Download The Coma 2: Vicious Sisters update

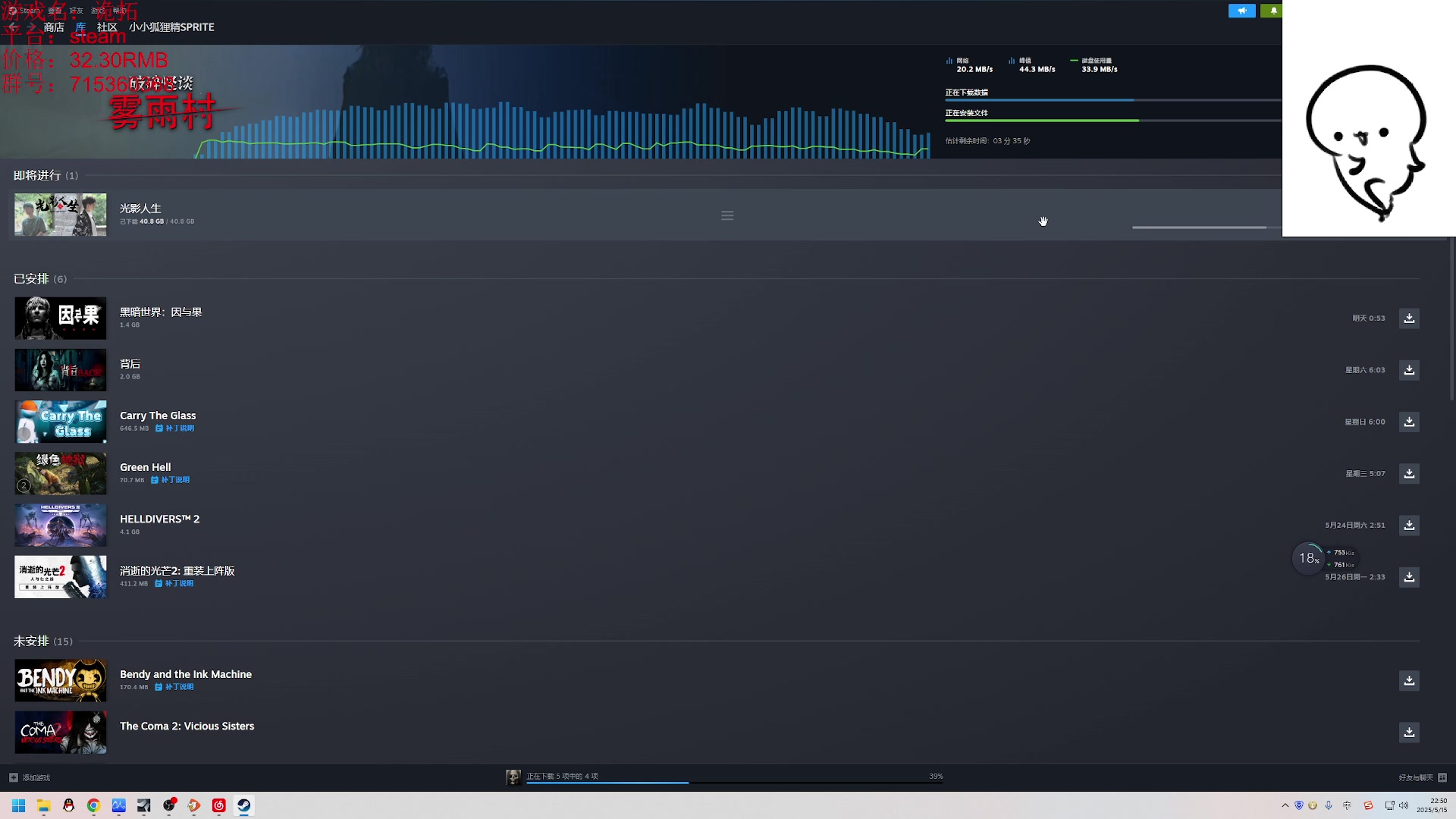[1409, 732]
